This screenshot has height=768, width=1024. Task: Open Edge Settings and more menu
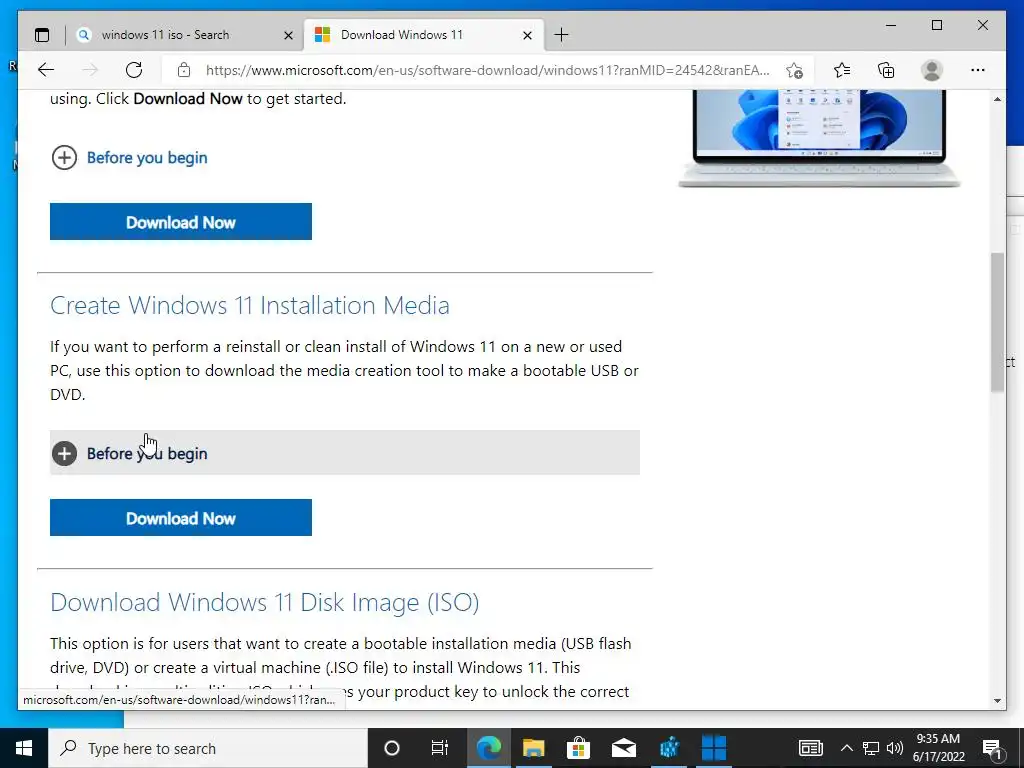[x=978, y=70]
